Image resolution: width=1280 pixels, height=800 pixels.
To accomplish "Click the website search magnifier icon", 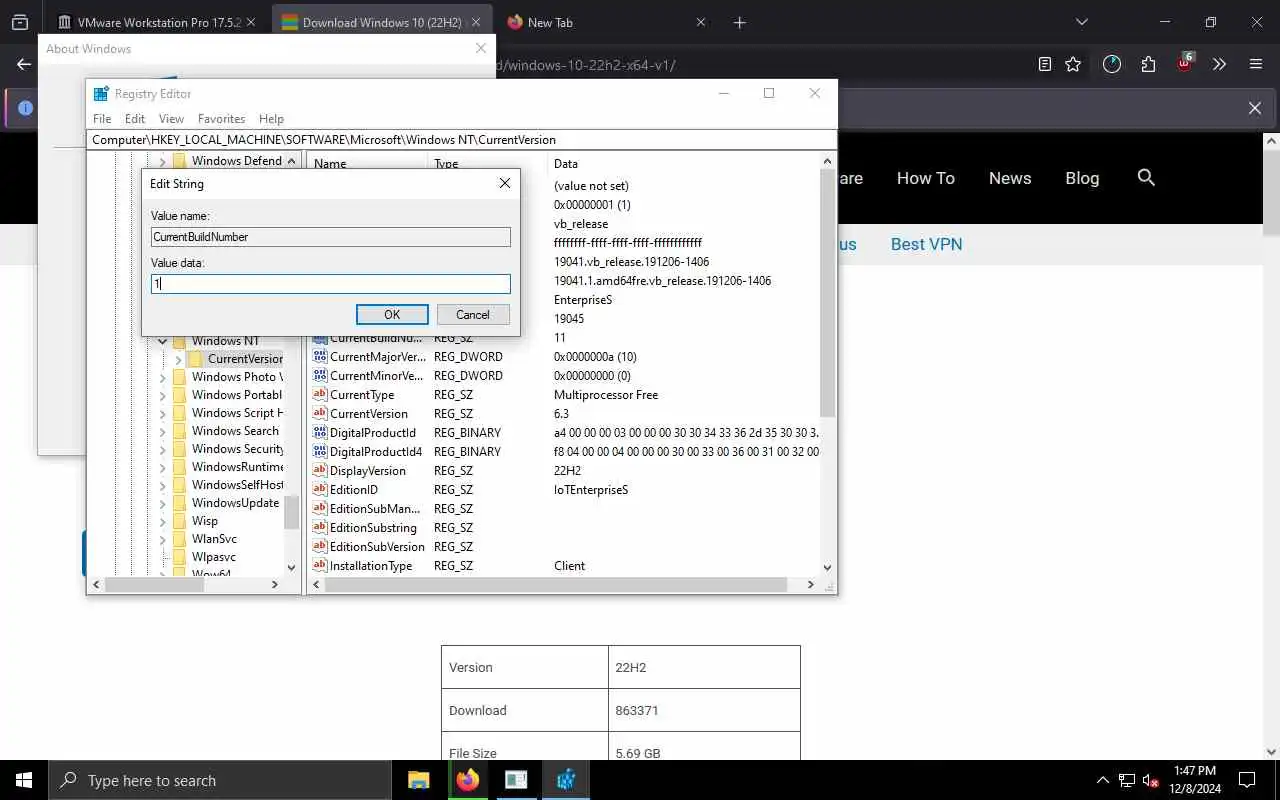I will click(1146, 177).
